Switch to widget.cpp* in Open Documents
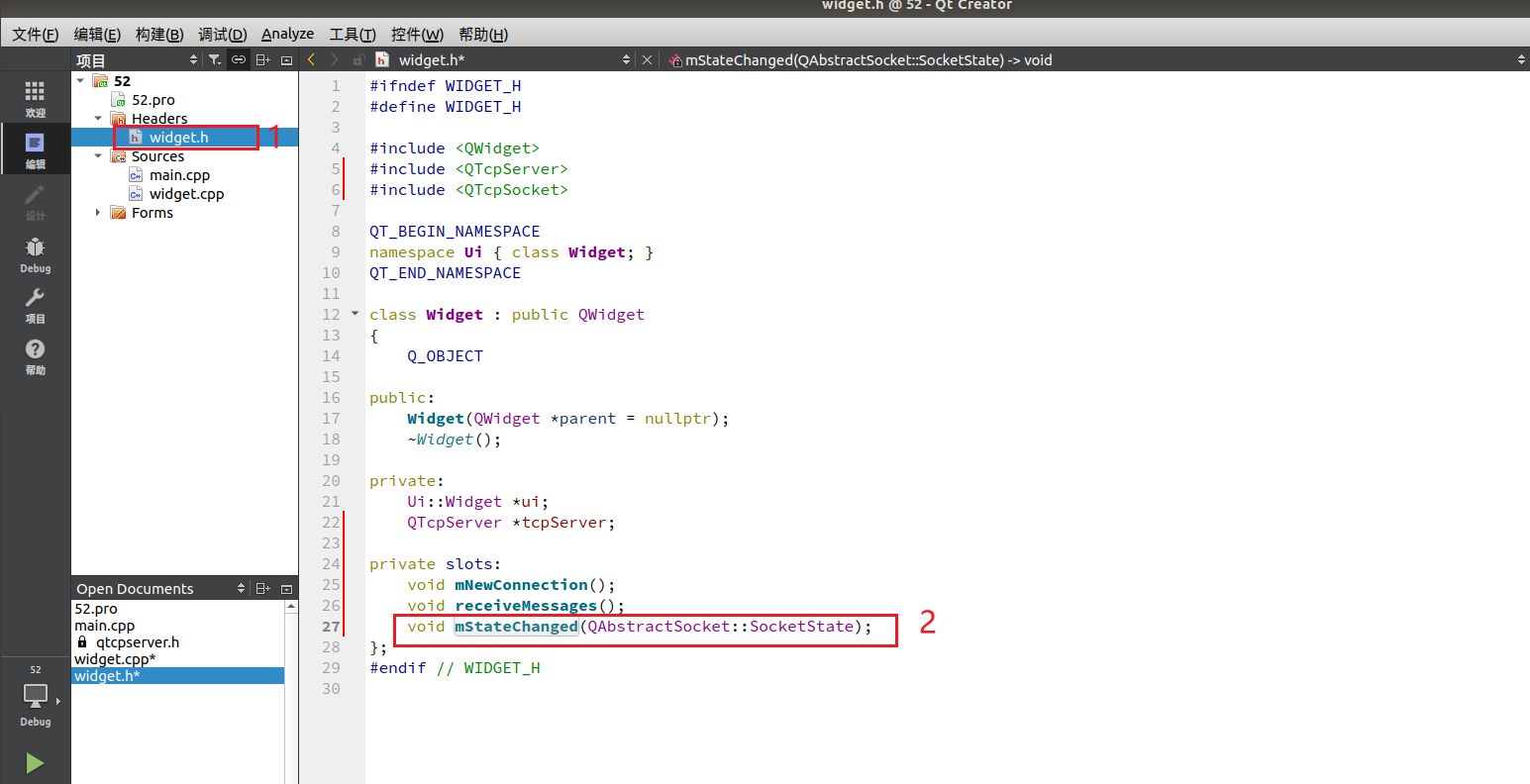The height and width of the screenshot is (784, 1530). [x=178, y=659]
